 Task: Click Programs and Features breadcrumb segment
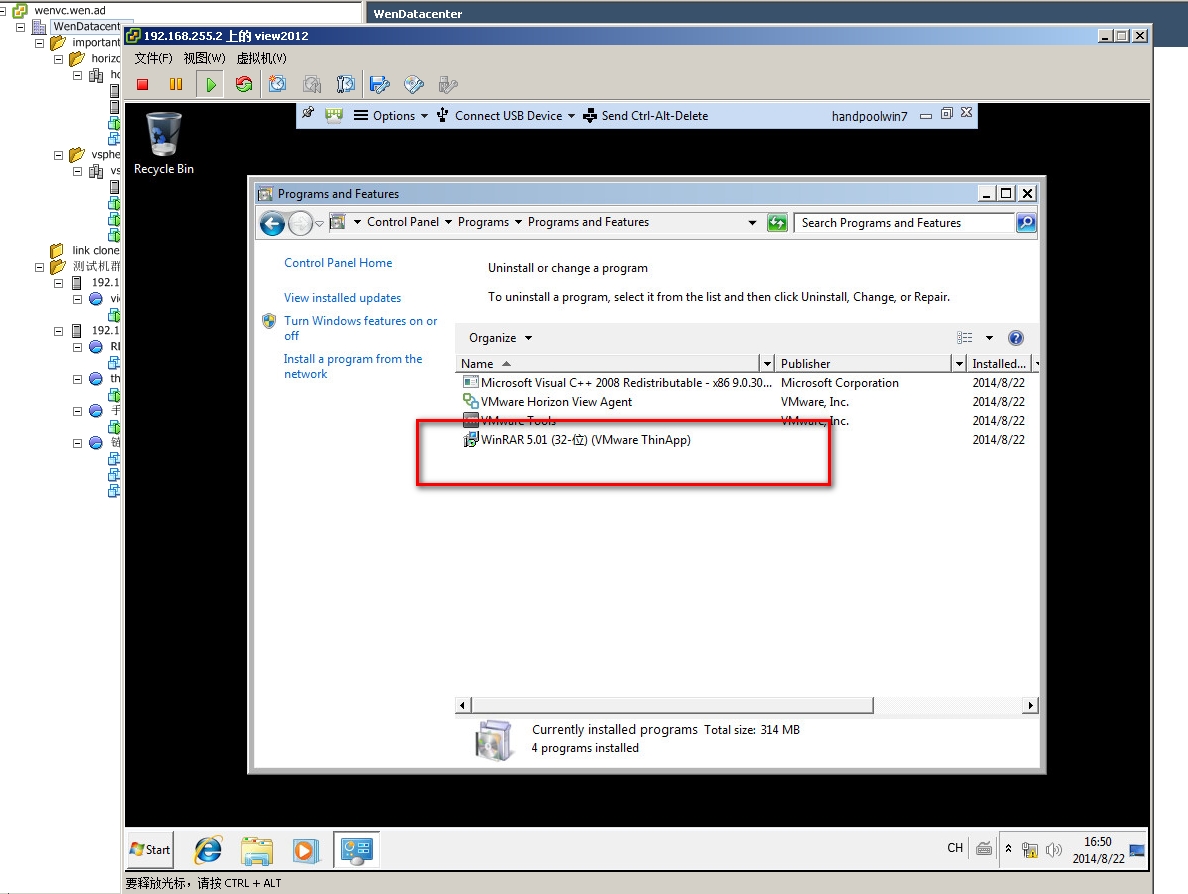(588, 222)
